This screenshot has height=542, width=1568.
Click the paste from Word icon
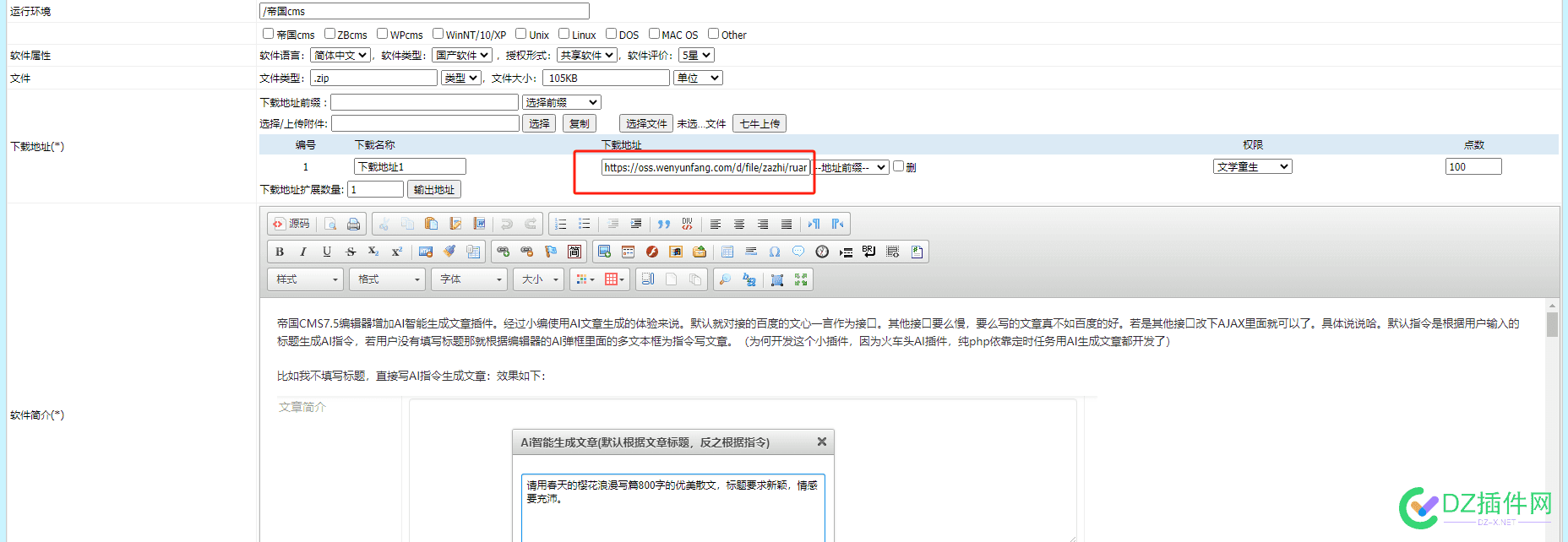[479, 224]
